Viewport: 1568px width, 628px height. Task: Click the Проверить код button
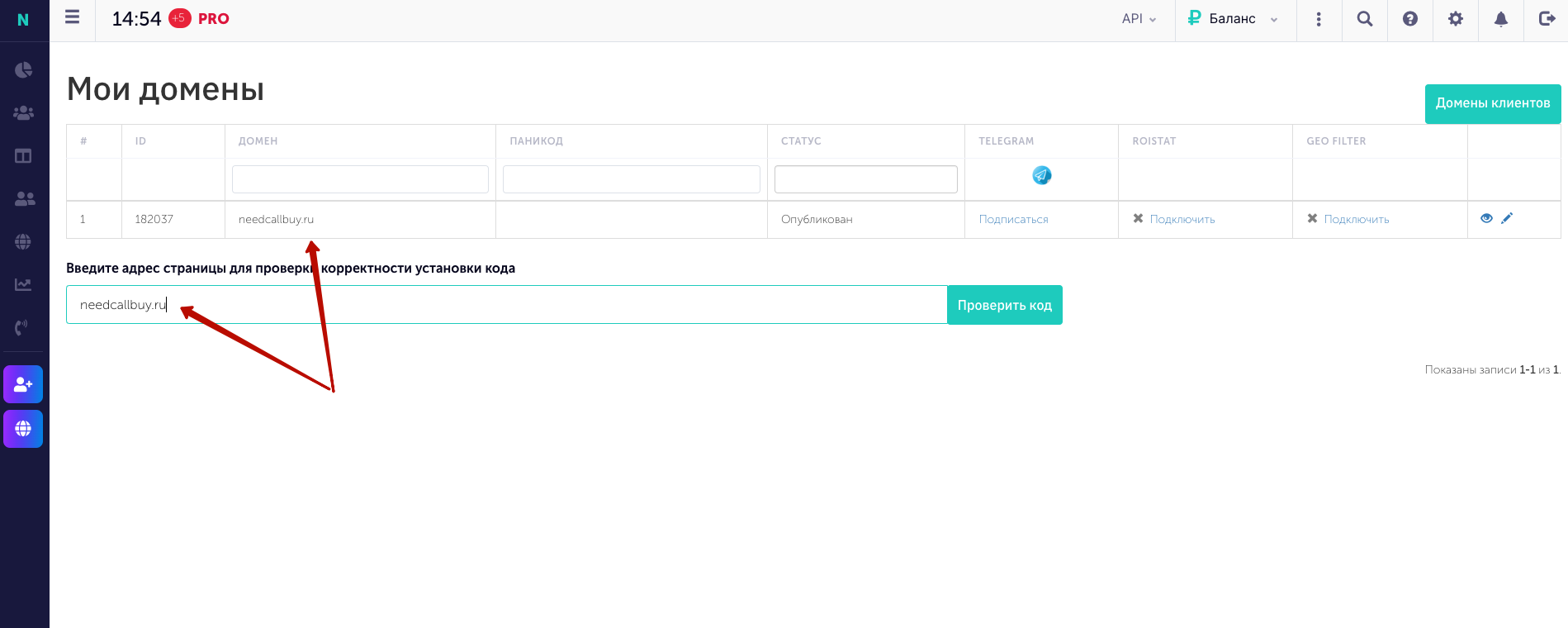pos(1004,305)
